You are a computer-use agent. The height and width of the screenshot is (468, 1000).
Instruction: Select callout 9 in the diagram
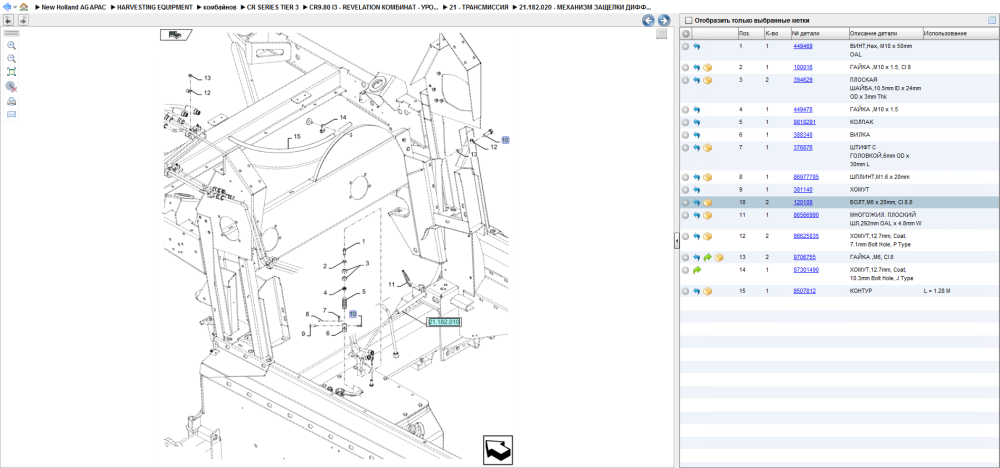pos(304,333)
